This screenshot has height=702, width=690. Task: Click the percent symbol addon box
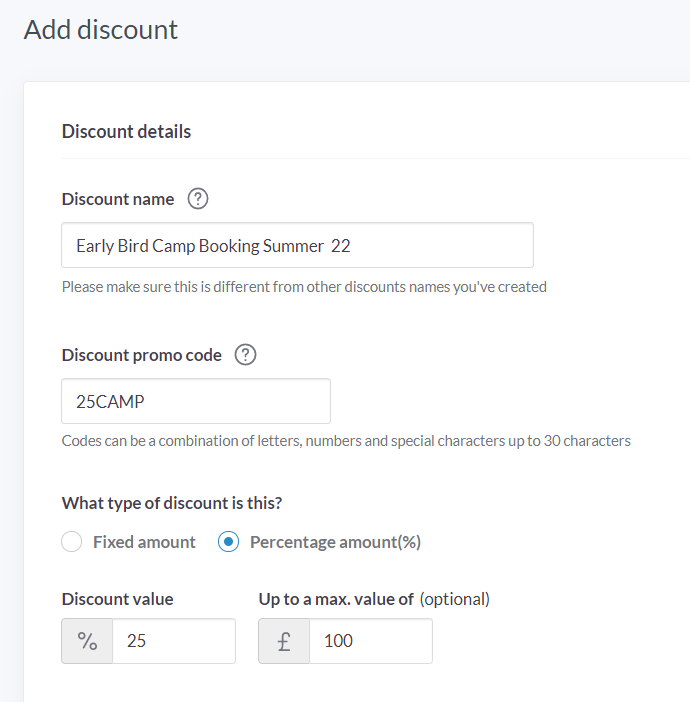click(87, 641)
